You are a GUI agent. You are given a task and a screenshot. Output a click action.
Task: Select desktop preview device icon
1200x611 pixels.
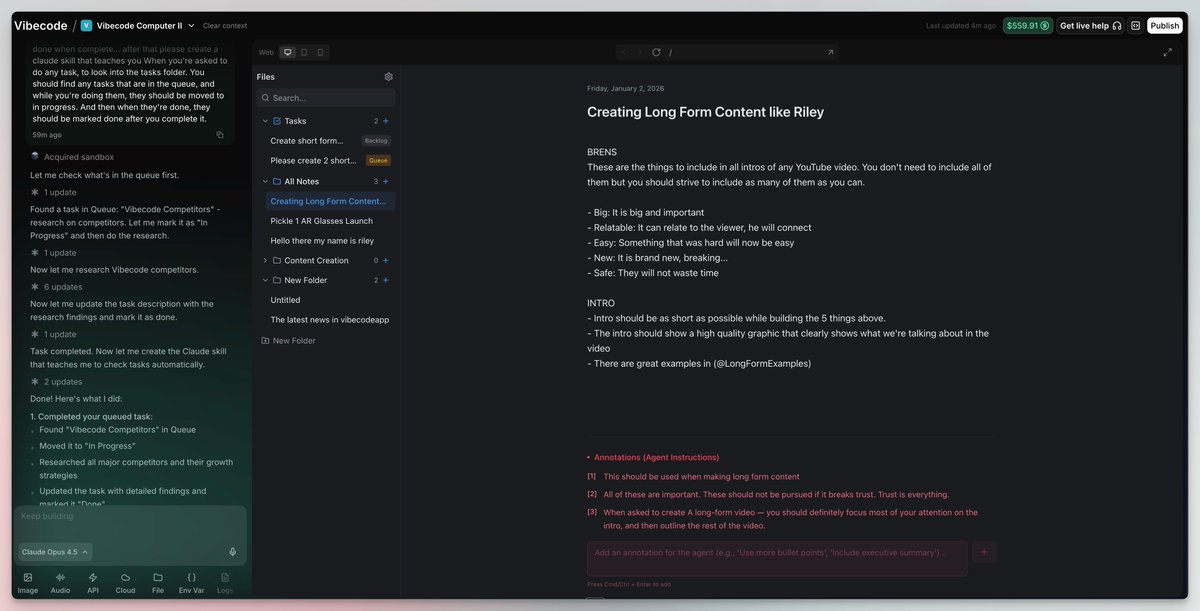pyautogui.click(x=288, y=52)
